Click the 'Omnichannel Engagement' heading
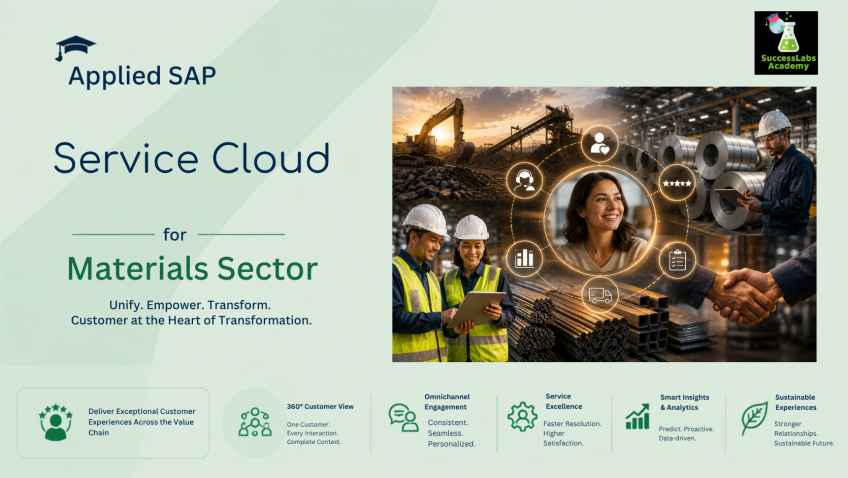The image size is (848, 478). click(447, 402)
